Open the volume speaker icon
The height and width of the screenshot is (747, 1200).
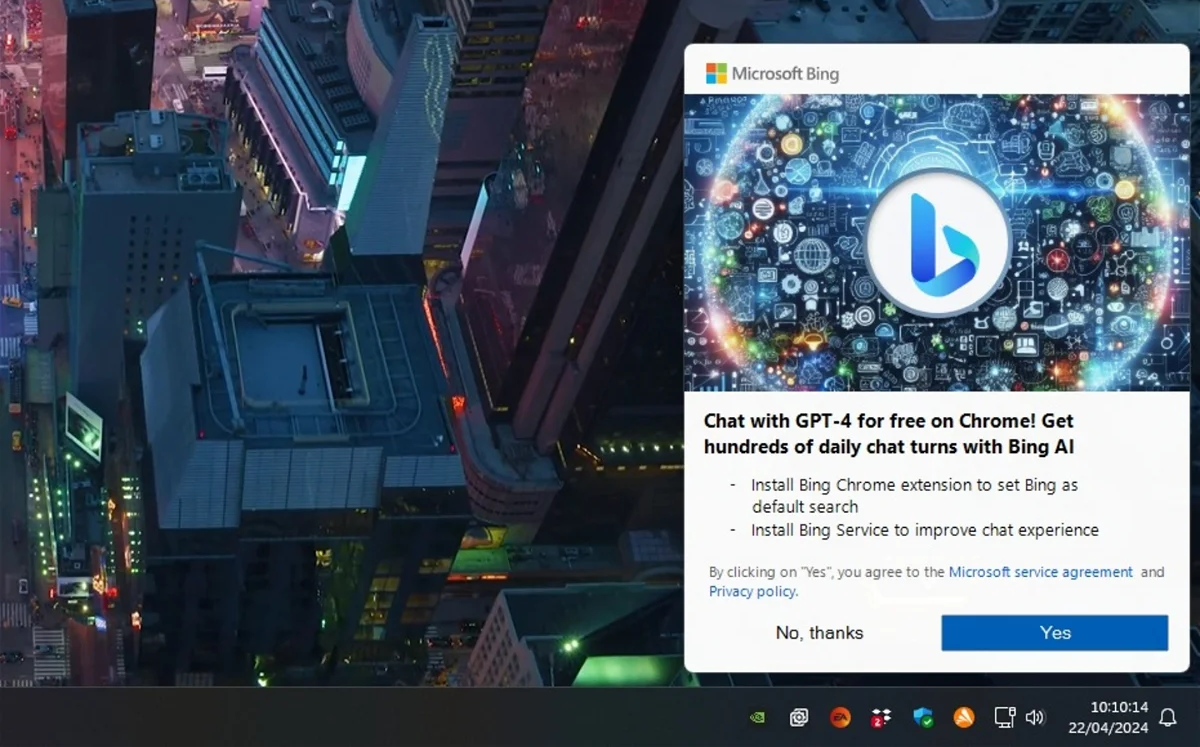(x=1035, y=717)
